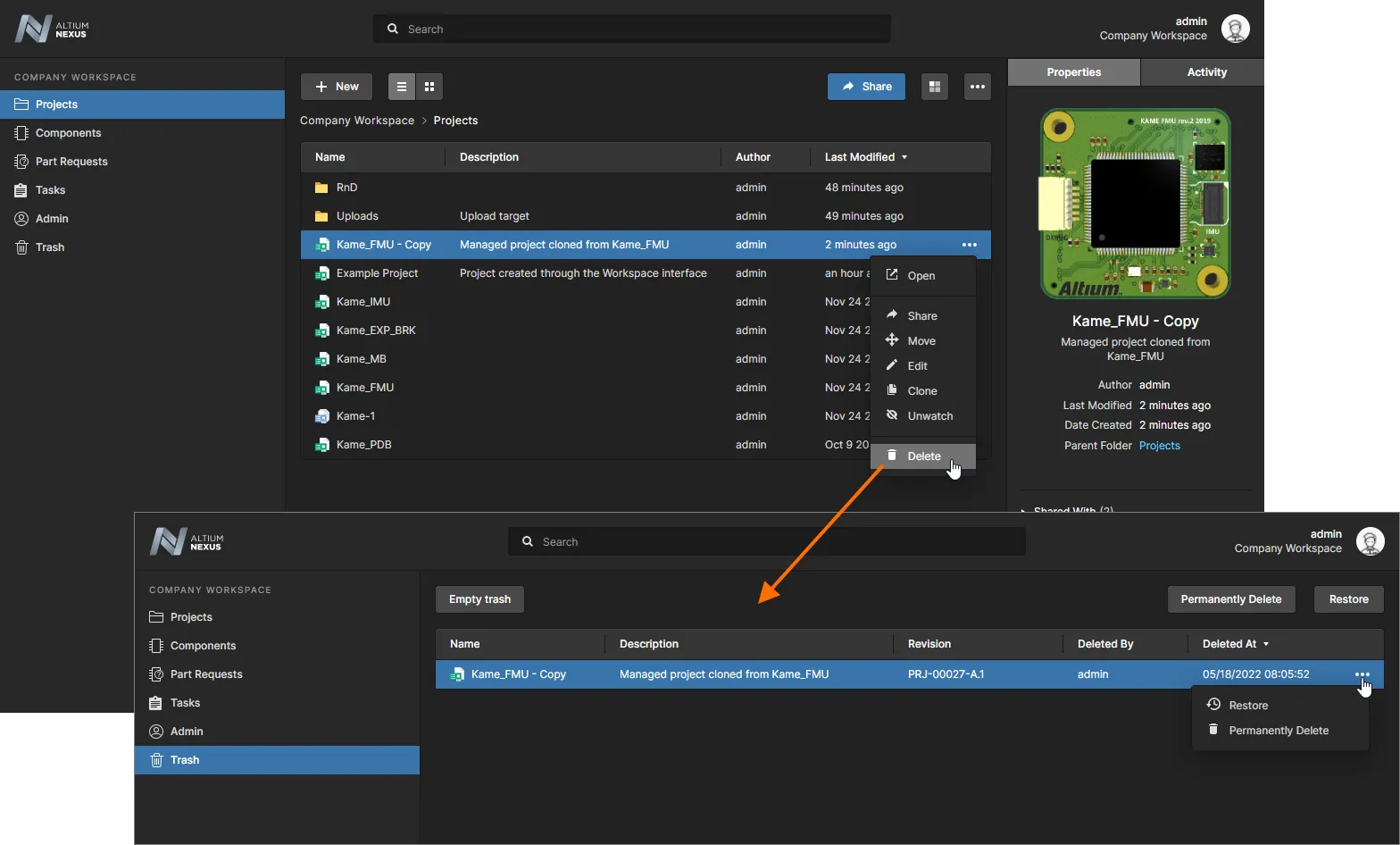Click the search field in top window

coord(632,29)
